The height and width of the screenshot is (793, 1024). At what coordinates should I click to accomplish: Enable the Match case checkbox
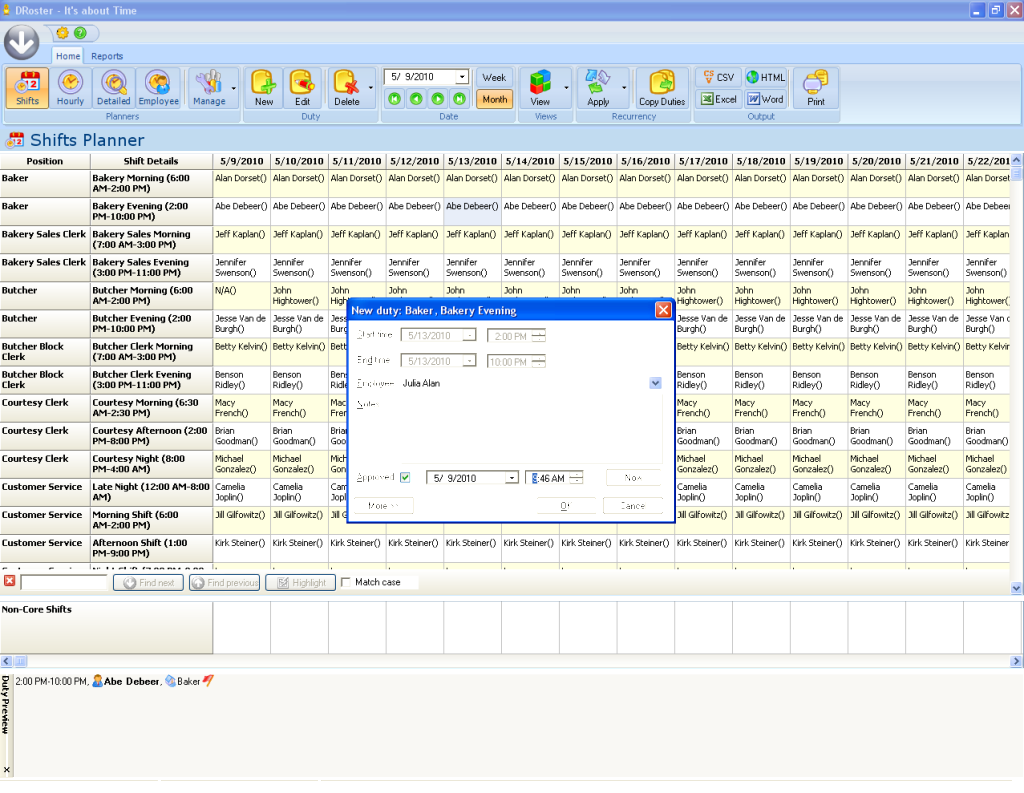pyautogui.click(x=347, y=582)
